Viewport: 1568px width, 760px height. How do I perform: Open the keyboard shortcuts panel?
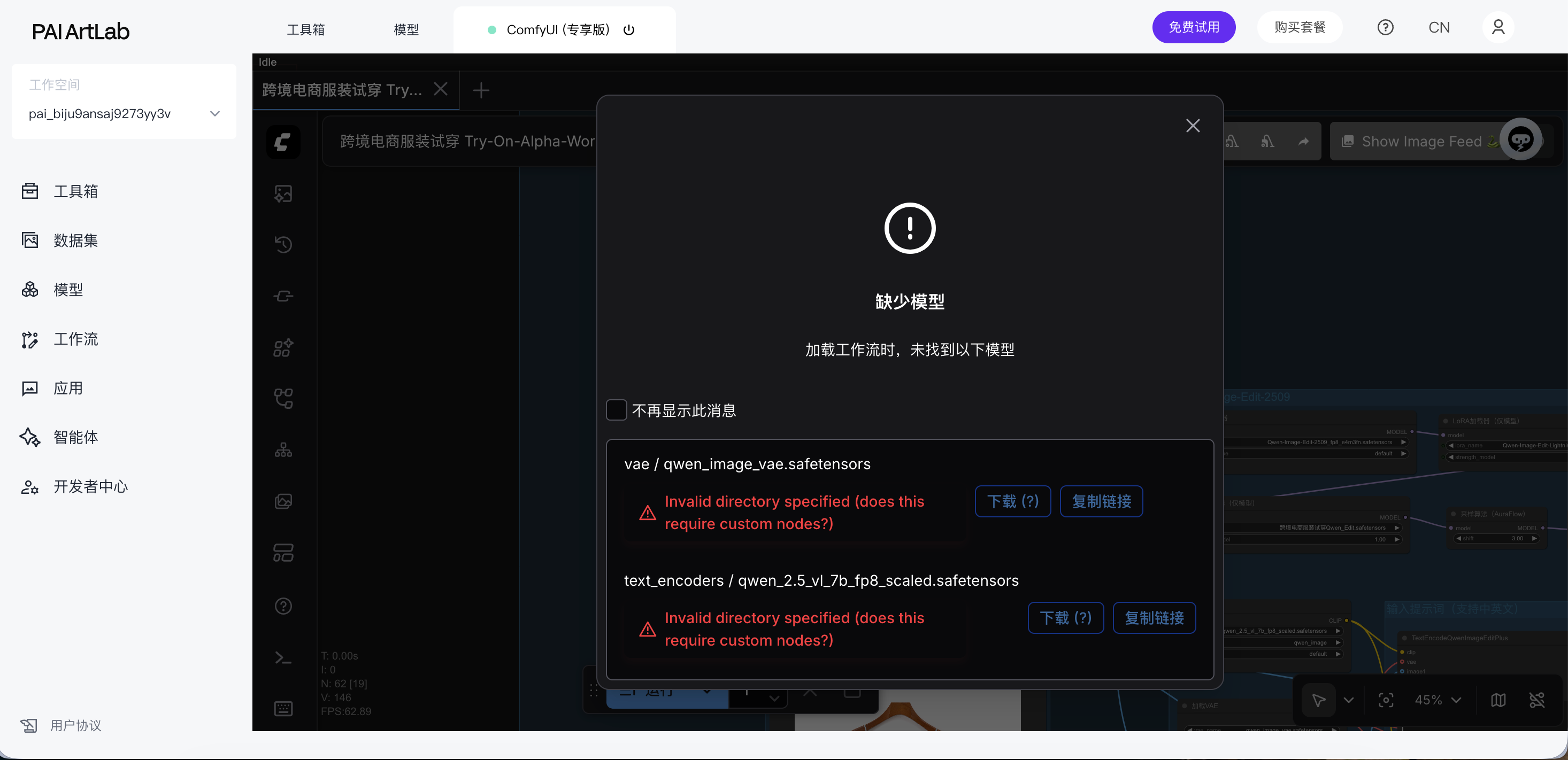(x=283, y=708)
